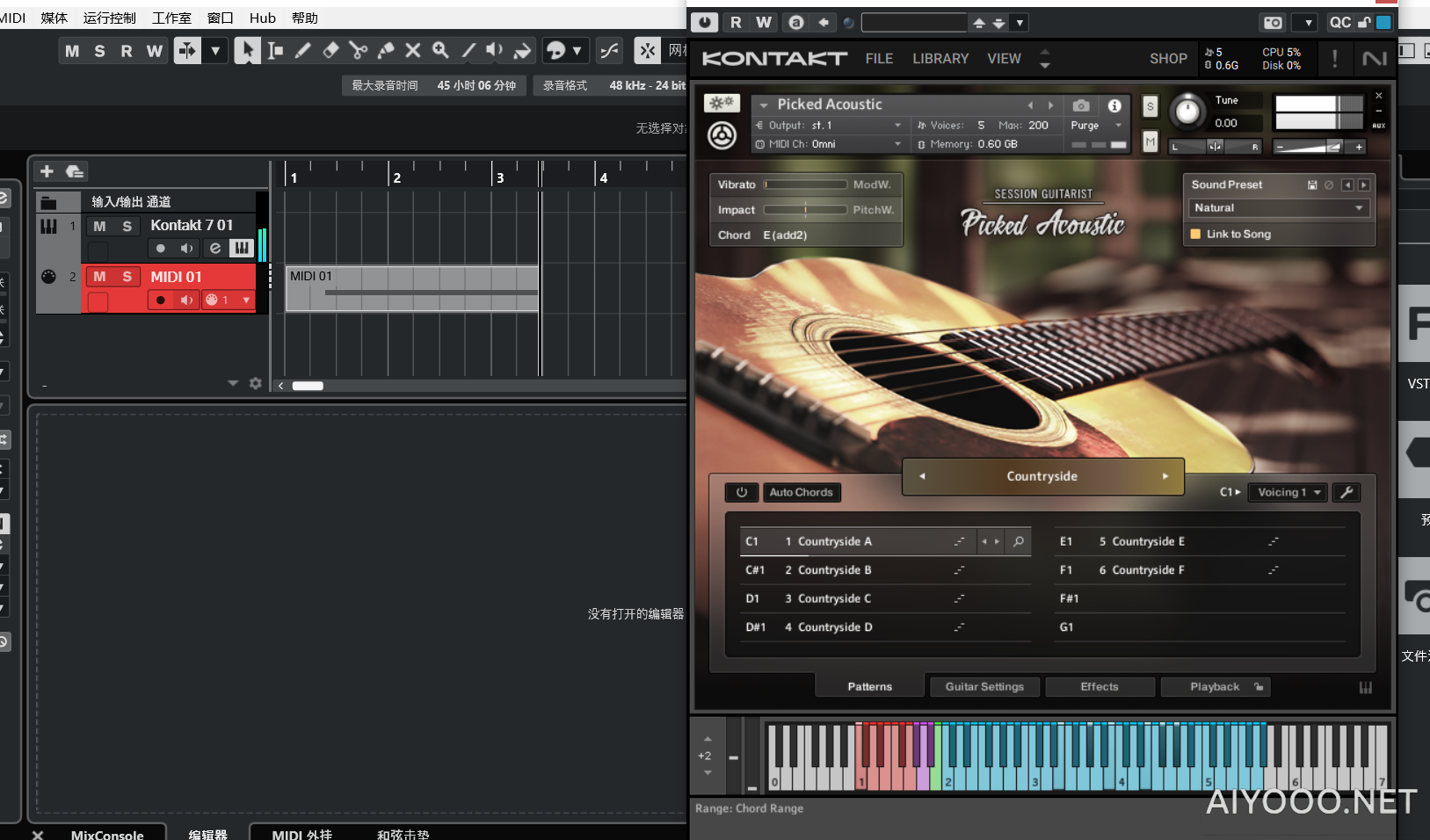Select the Split scissors tool
The image size is (1430, 840).
coord(358,51)
